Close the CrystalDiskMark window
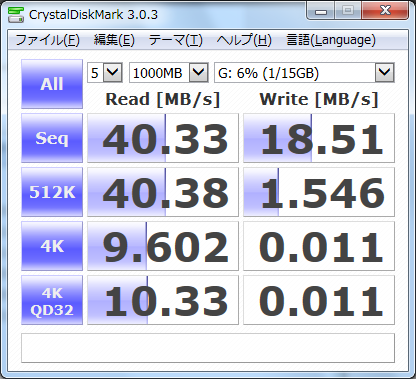The image size is (416, 379). (385, 11)
